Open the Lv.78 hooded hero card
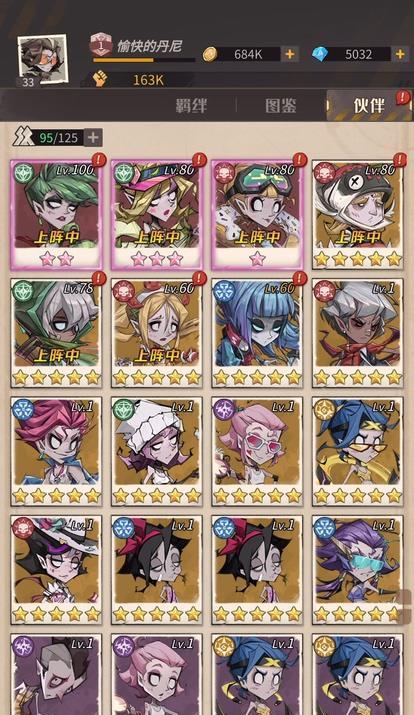Image resolution: width=414 pixels, height=715 pixels. [57, 333]
